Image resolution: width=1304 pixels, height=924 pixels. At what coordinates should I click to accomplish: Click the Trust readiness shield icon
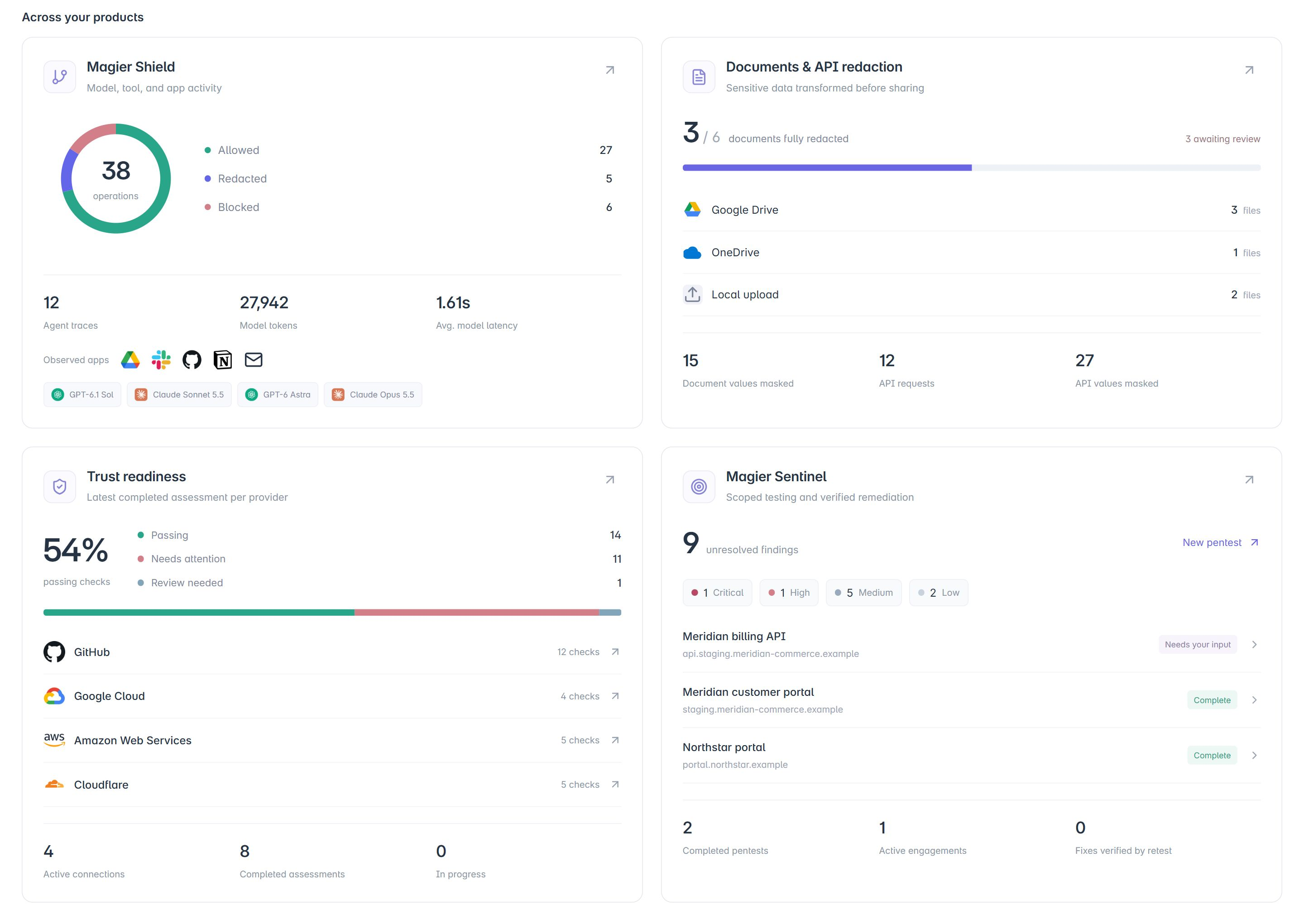pos(60,487)
